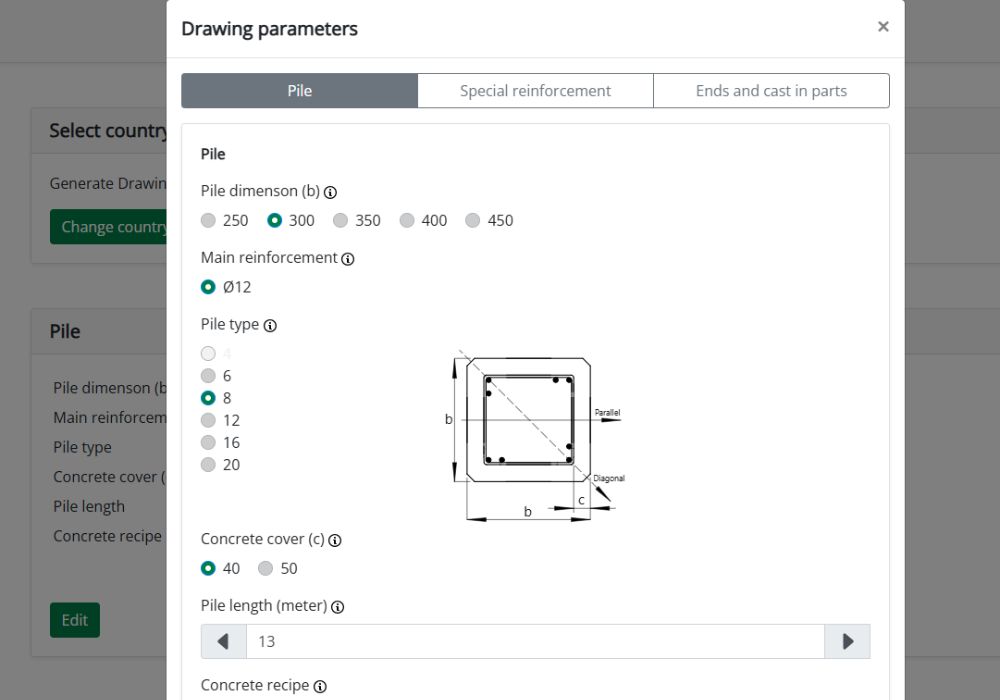The height and width of the screenshot is (700, 1000).
Task: Choose pile type 6
Action: 216,376
